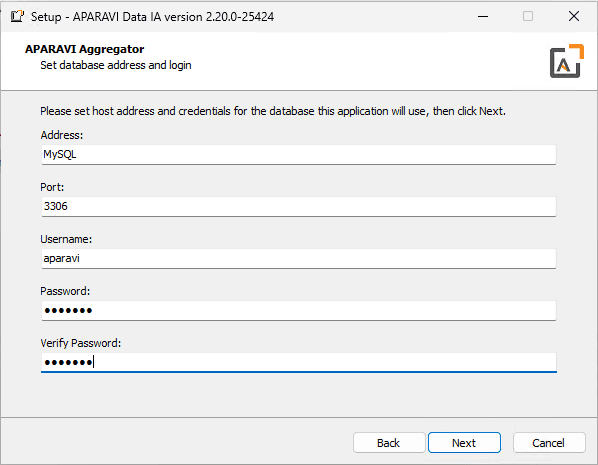The height and width of the screenshot is (465, 598).
Task: Click the Port field showing 3306
Action: [x=299, y=206]
